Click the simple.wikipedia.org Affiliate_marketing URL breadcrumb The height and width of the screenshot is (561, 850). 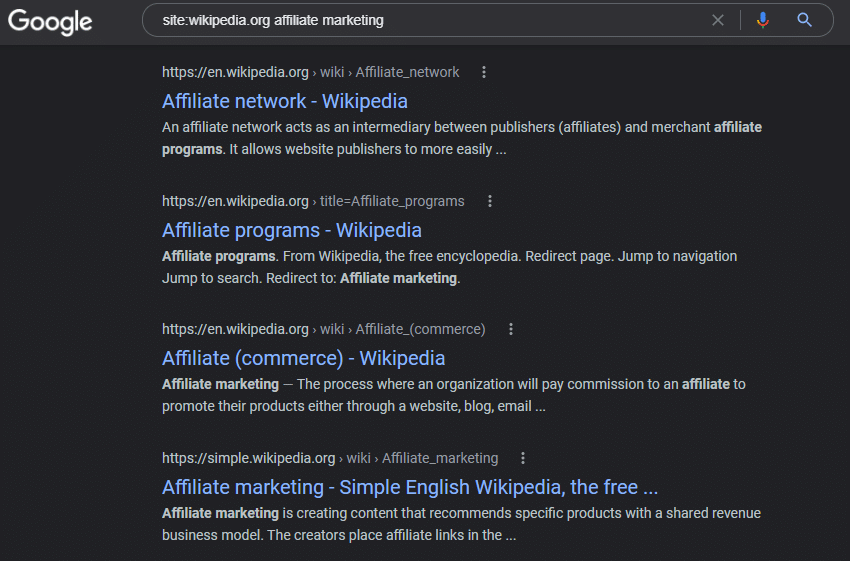click(330, 458)
